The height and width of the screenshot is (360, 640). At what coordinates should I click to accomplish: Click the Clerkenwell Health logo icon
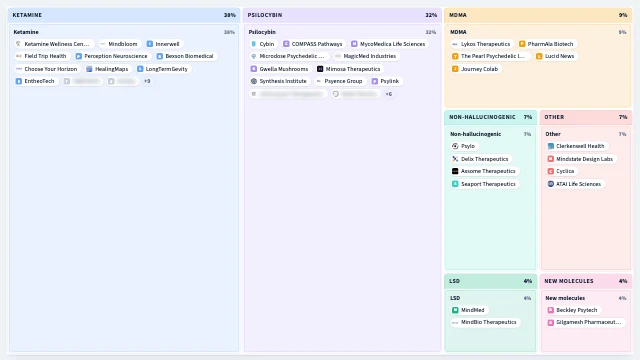pyautogui.click(x=551, y=146)
